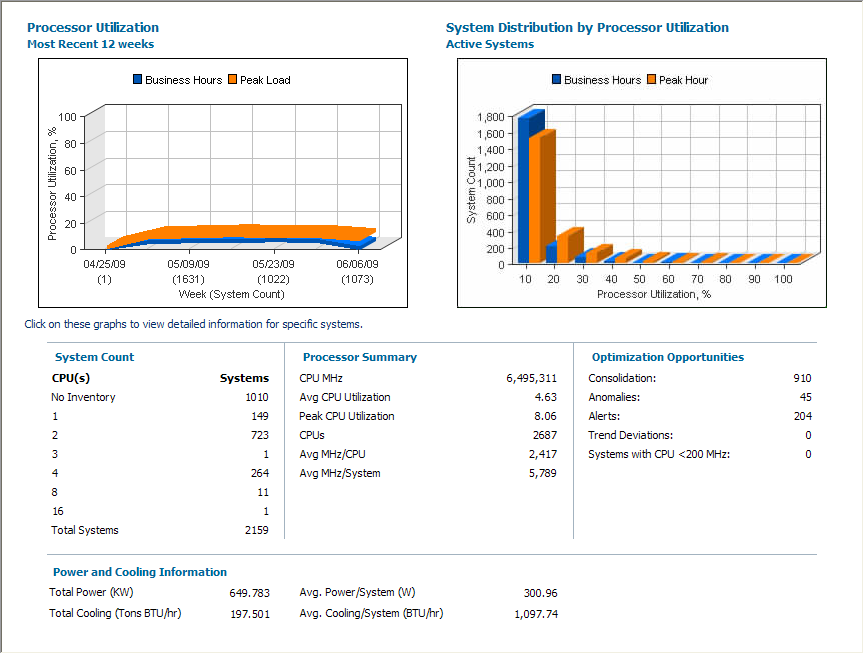Select the Processor Utilization heading
The width and height of the screenshot is (864, 654).
click(93, 28)
